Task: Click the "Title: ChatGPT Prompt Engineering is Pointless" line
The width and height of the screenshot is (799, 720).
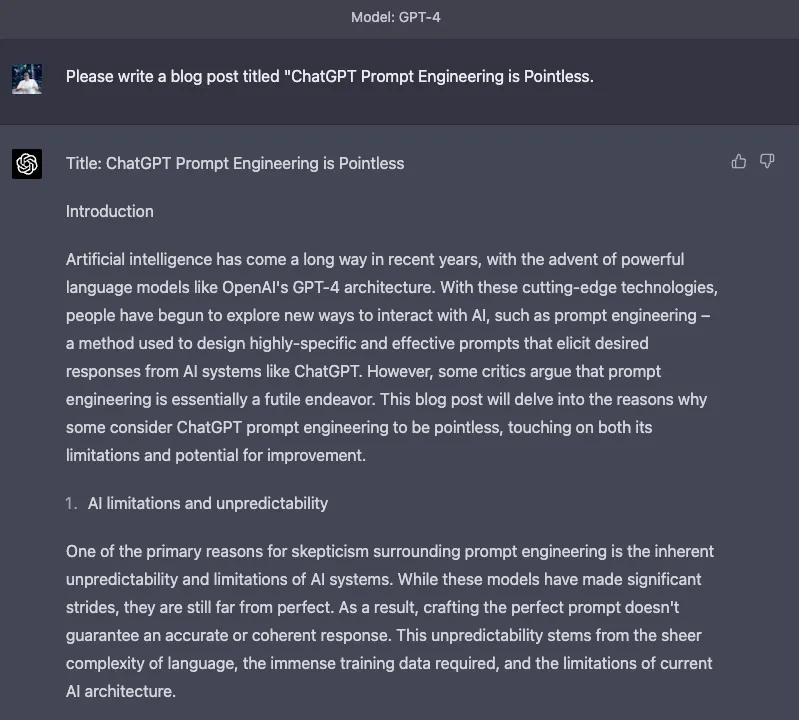Action: [235, 163]
